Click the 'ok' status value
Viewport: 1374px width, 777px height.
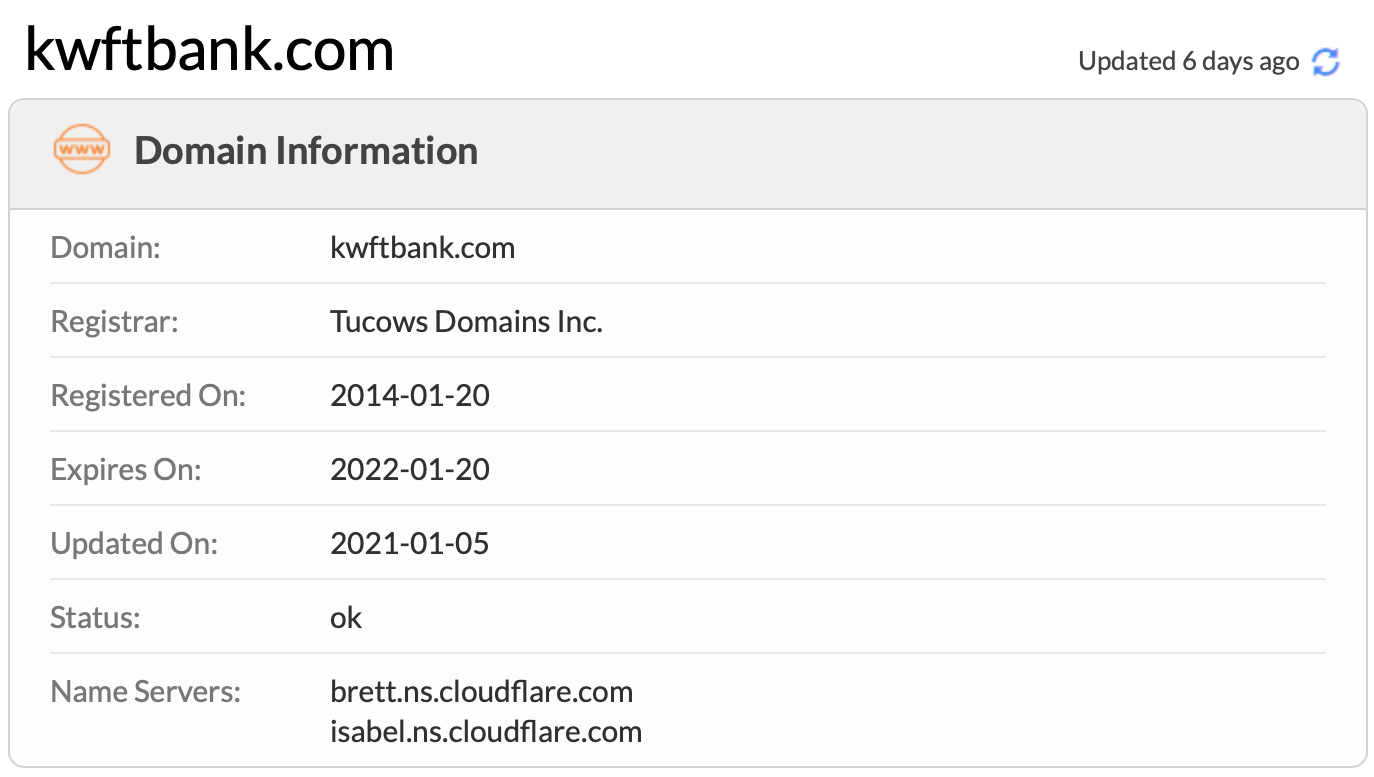pyautogui.click(x=346, y=618)
